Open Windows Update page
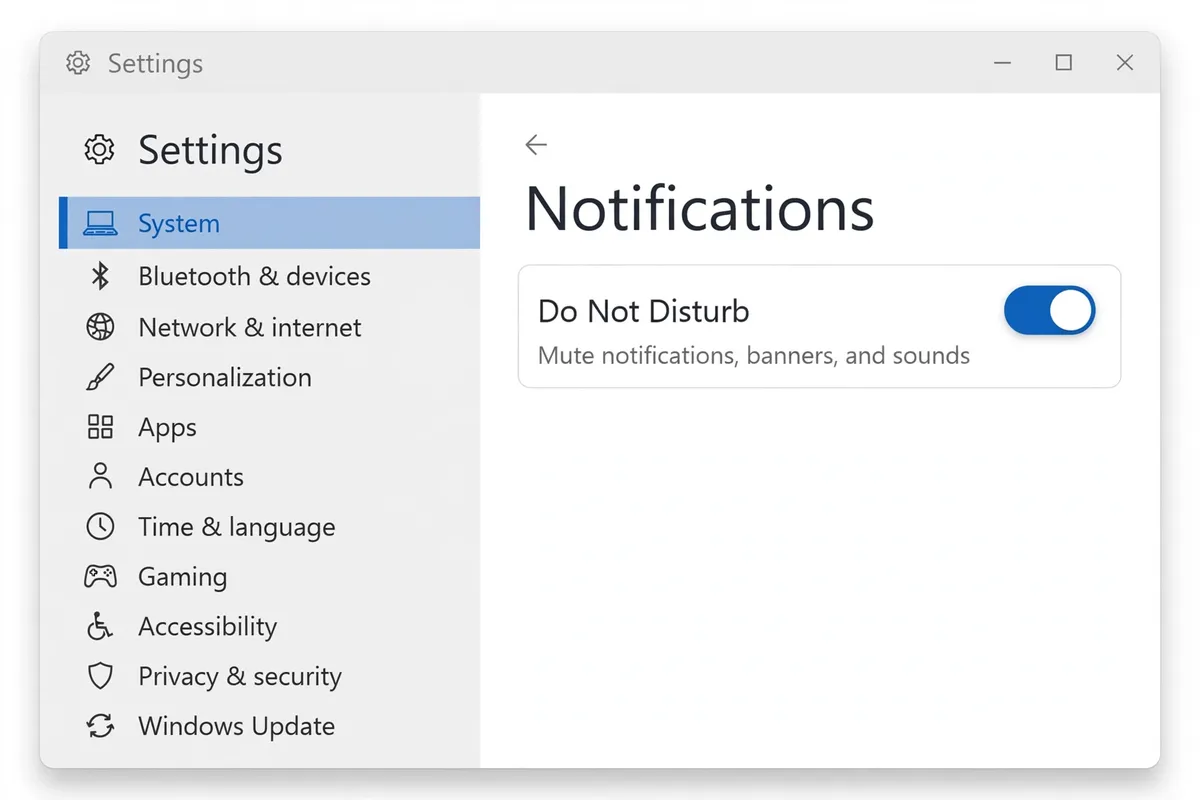The height and width of the screenshot is (800, 1200). point(270,727)
